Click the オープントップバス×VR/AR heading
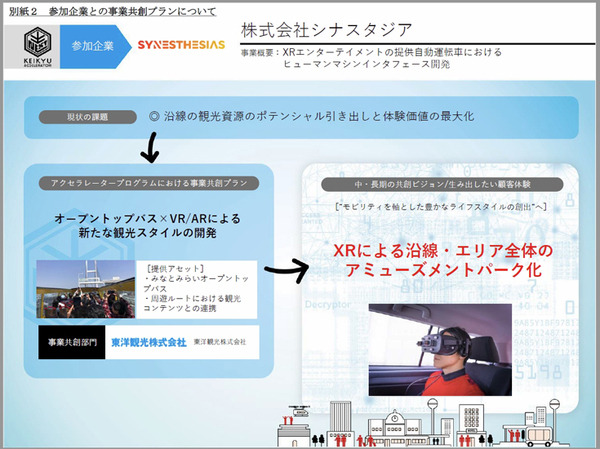 (146, 226)
